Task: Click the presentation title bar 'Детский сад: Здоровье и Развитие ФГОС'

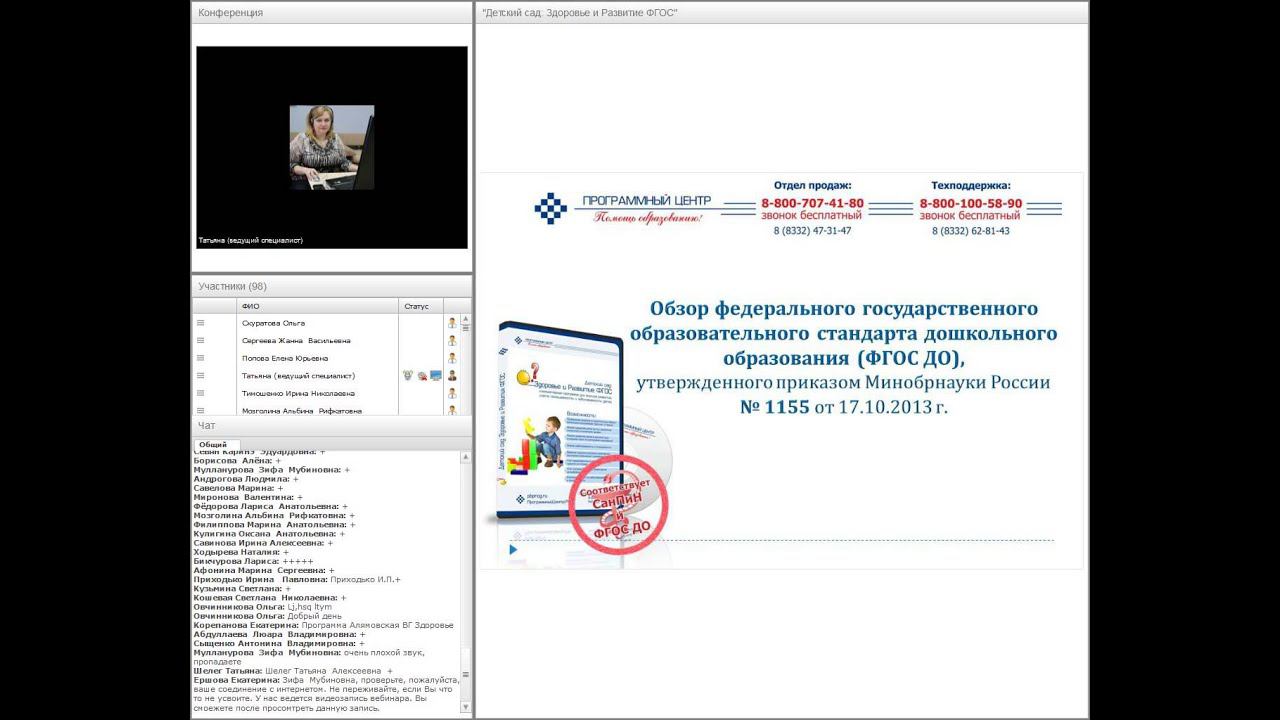Action: click(781, 13)
